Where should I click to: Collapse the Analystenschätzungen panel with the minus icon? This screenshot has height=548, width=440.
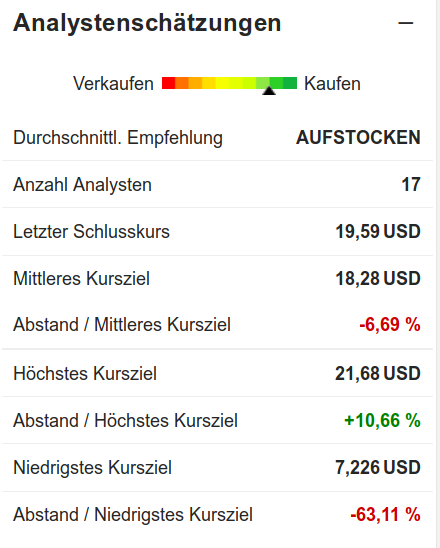click(405, 23)
